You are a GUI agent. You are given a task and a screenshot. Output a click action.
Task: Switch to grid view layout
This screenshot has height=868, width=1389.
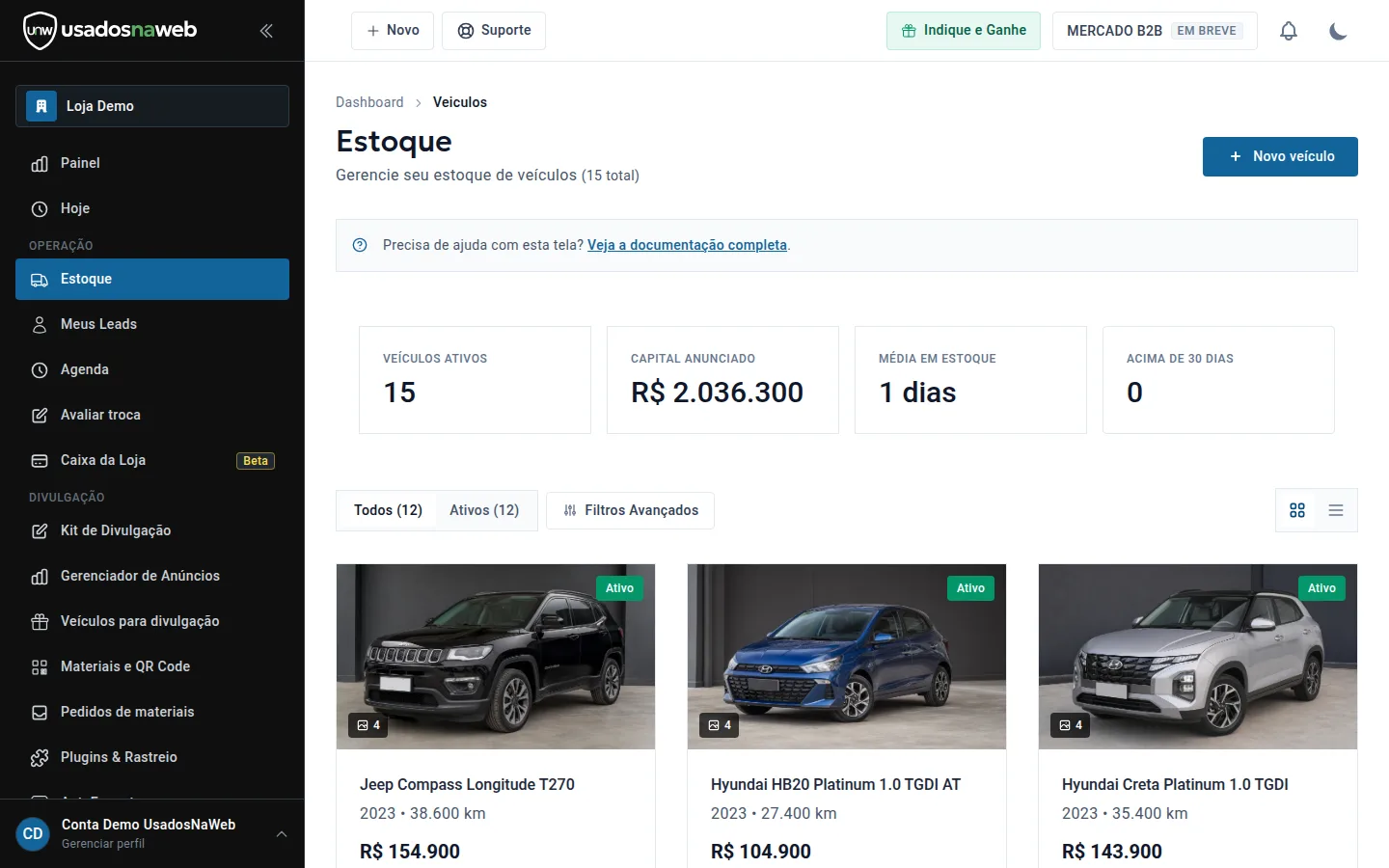[x=1297, y=510]
